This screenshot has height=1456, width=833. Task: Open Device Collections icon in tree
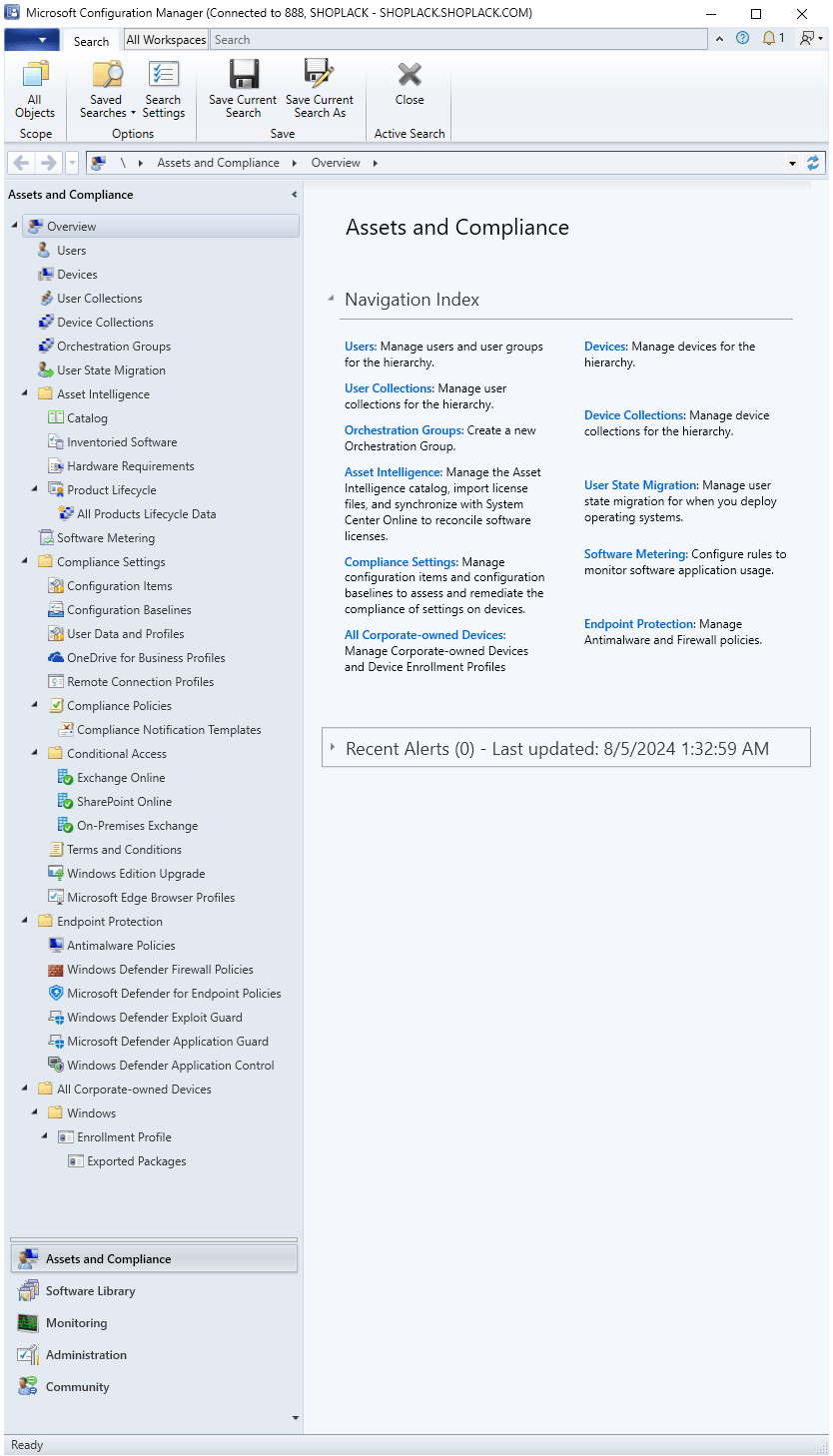click(x=45, y=323)
